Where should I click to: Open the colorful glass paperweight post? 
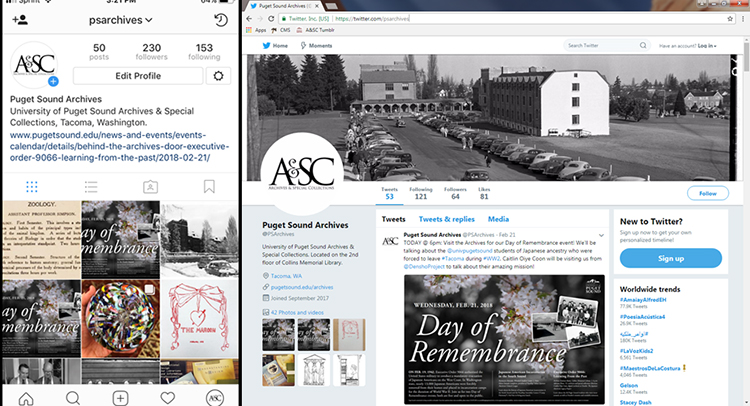click(121, 319)
